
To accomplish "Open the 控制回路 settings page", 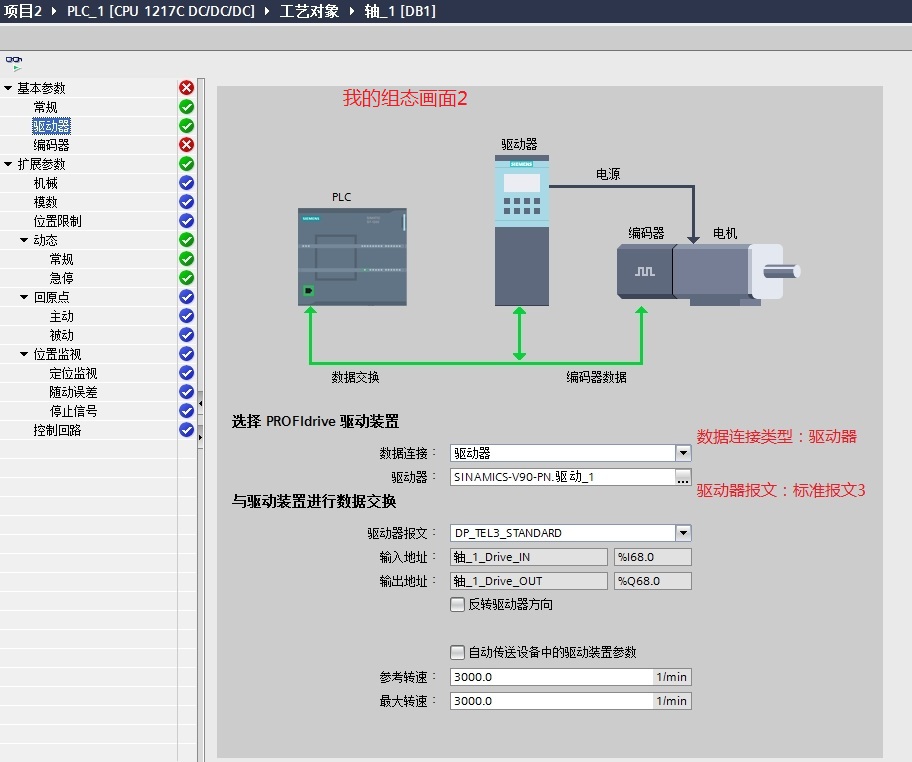I will (57, 430).
